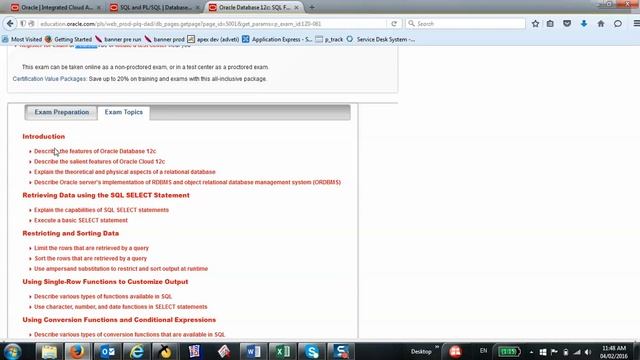This screenshot has height=360, width=640.
Task: Open the 'banner prod' bookmark
Action: (164, 39)
